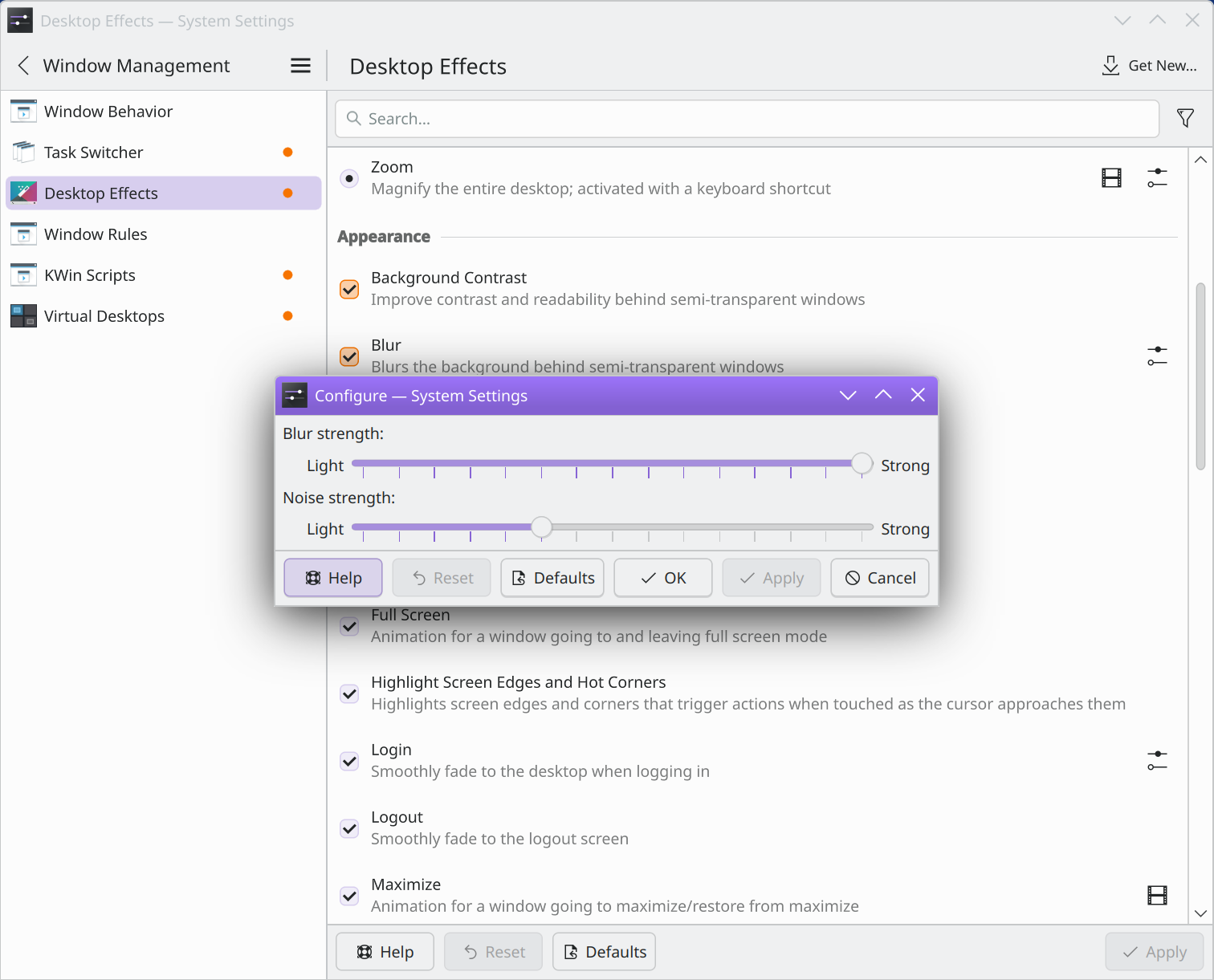This screenshot has height=980, width=1214.
Task: Open the Virtual Desktops page
Action: 164,316
